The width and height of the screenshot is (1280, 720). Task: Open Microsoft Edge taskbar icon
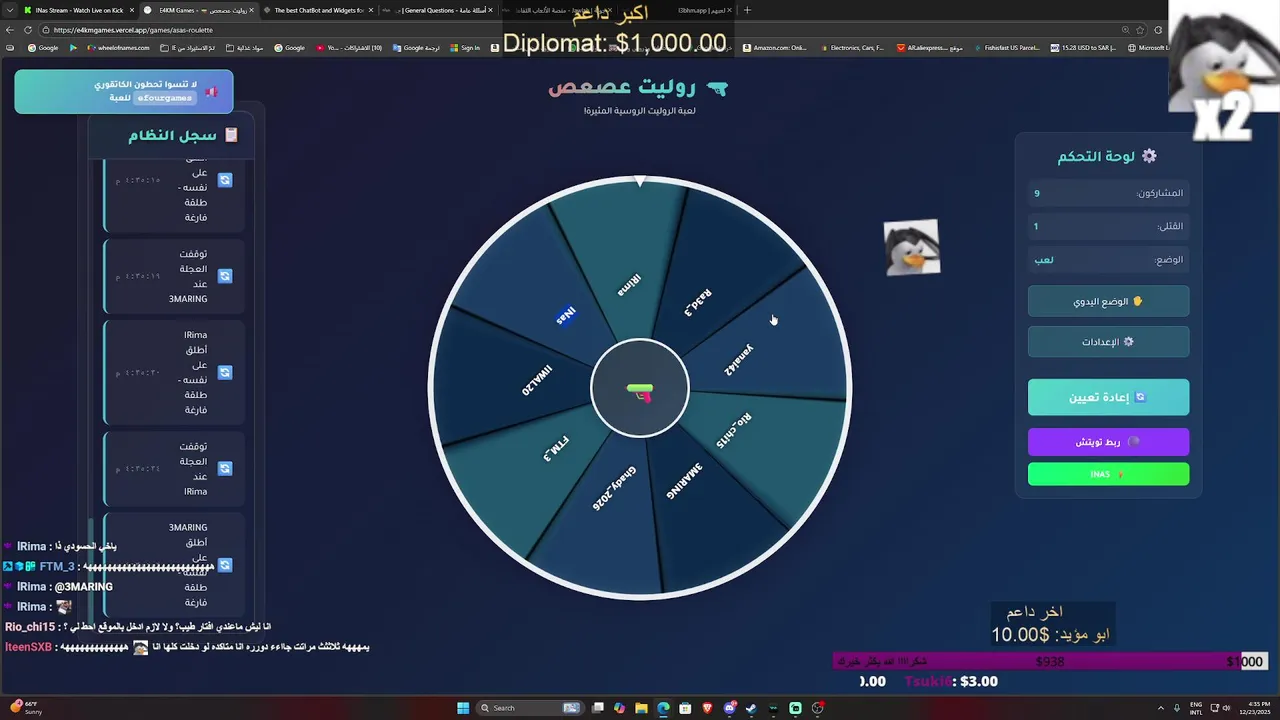pos(663,708)
